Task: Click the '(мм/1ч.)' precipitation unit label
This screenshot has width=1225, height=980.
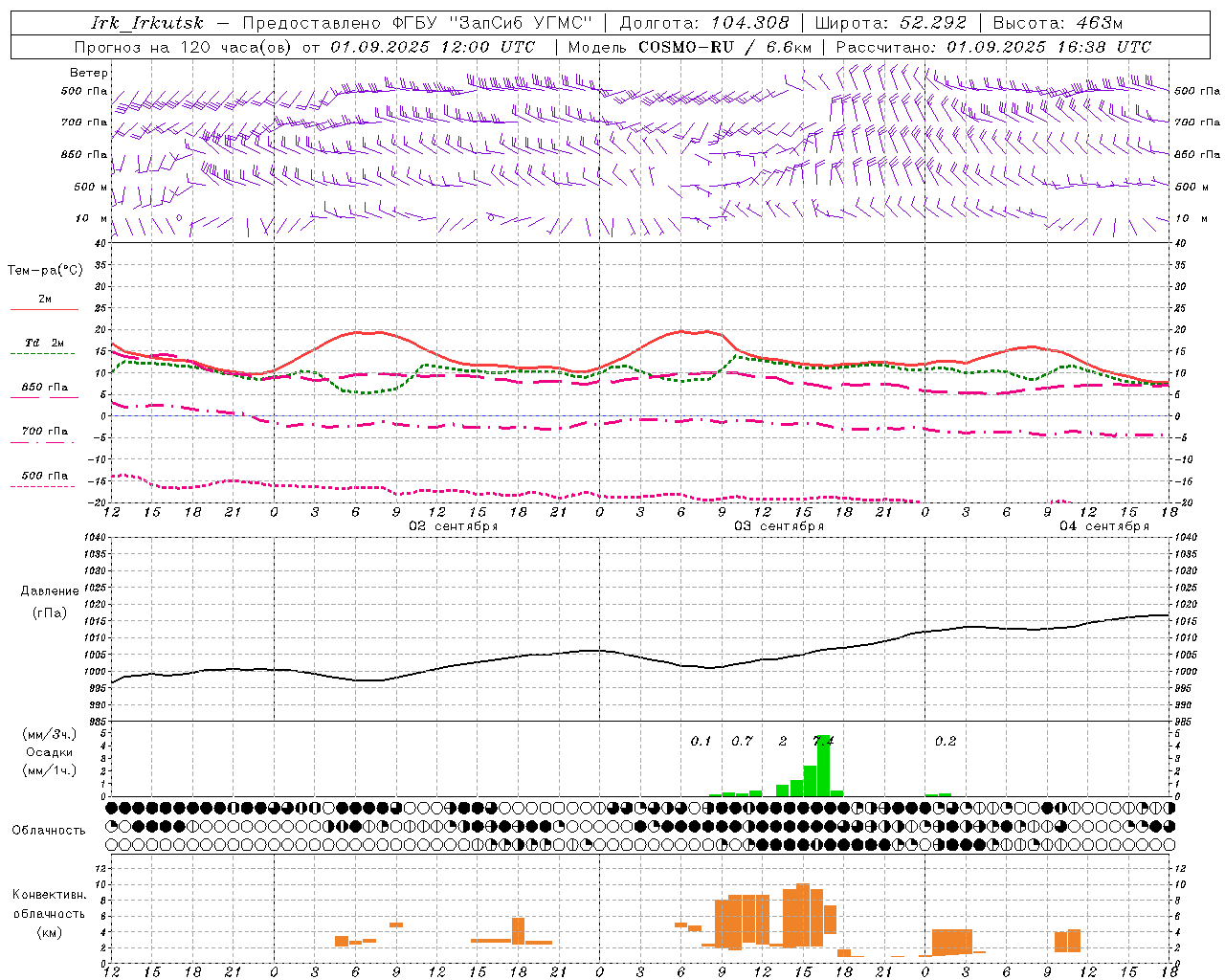Action: coord(50,770)
